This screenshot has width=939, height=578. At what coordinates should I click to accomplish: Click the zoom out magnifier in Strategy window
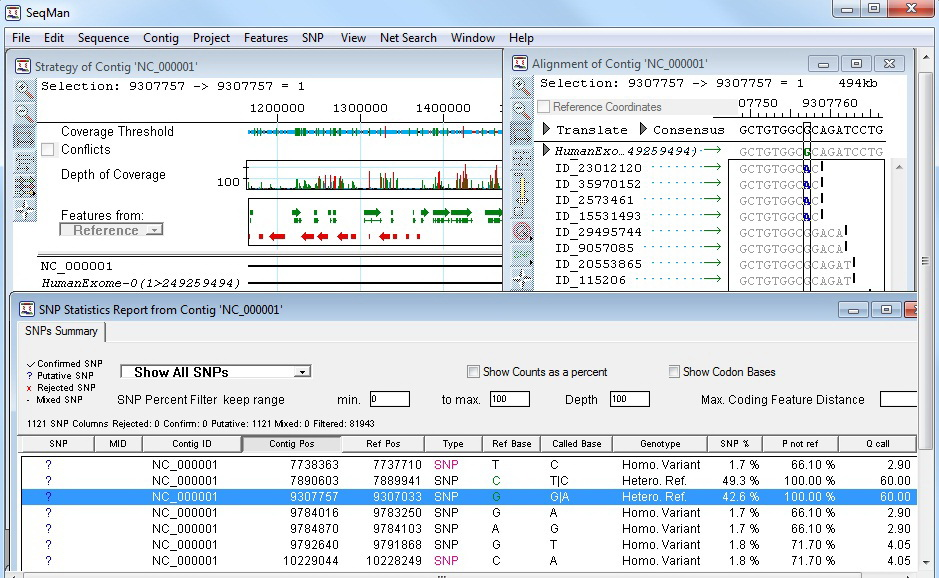(x=24, y=113)
